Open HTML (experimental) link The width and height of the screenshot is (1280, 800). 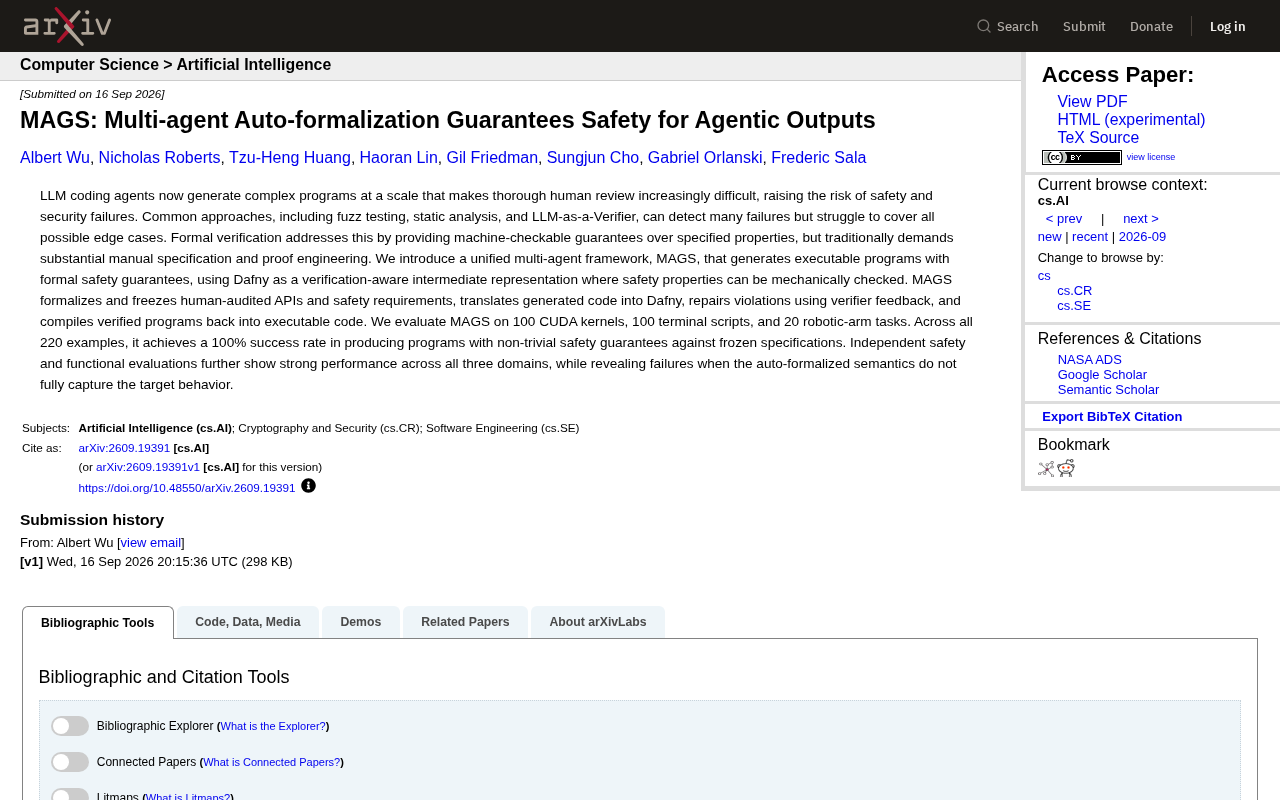pyautogui.click(x=1131, y=120)
